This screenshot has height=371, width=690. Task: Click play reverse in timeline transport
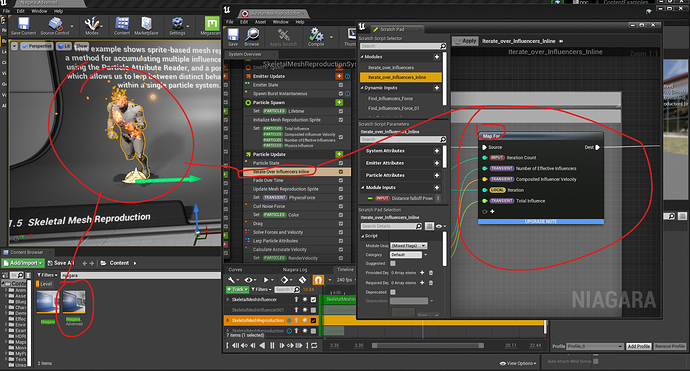[262, 345]
